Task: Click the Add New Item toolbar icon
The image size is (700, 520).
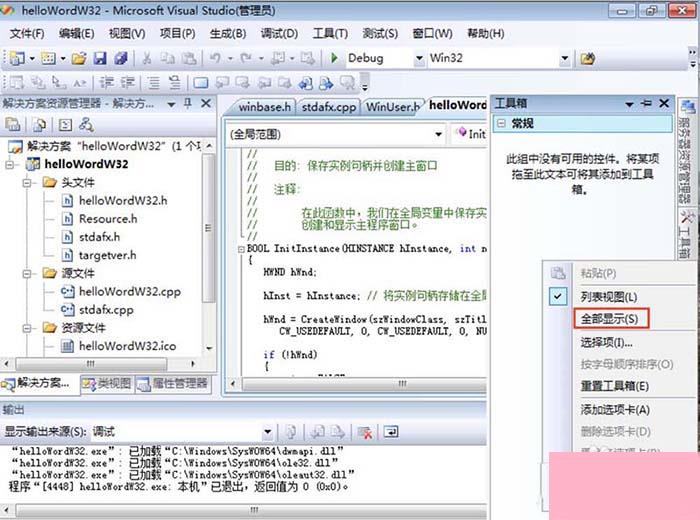Action: [48, 58]
